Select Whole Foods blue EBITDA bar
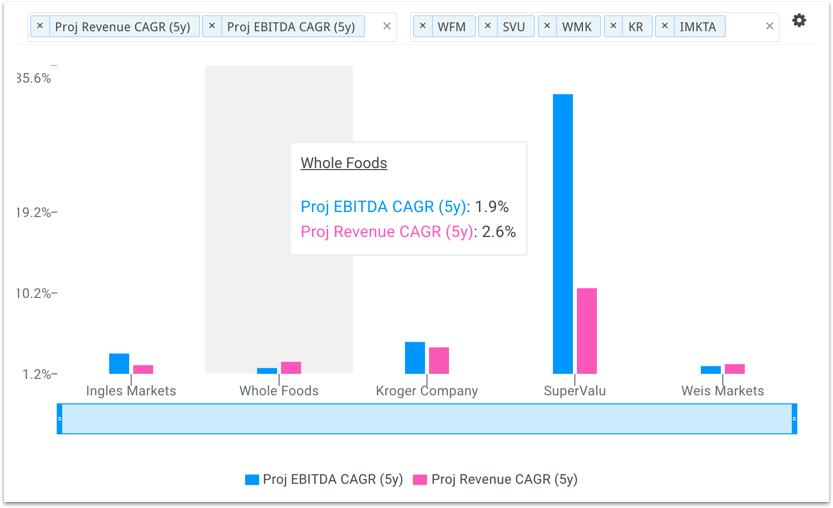Screen dimensions: 833x508 [x=267, y=371]
